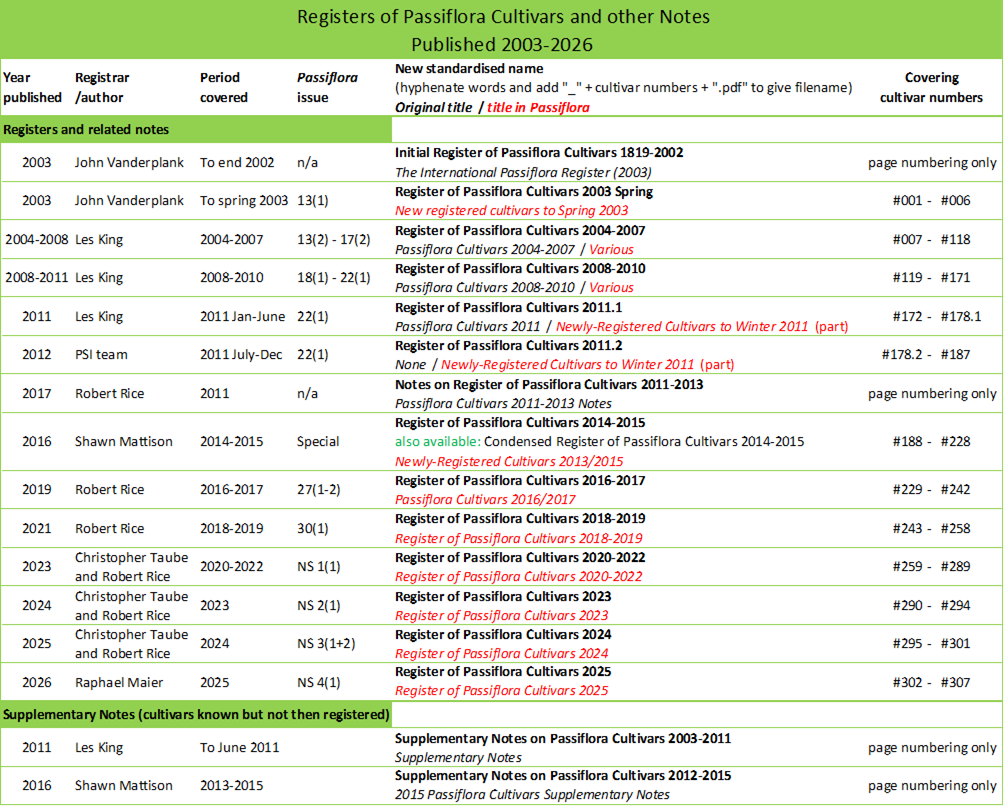
Task: Click the italic title '2015 Passiflora Cultivars Supplementary Notes'
Action: (532, 794)
